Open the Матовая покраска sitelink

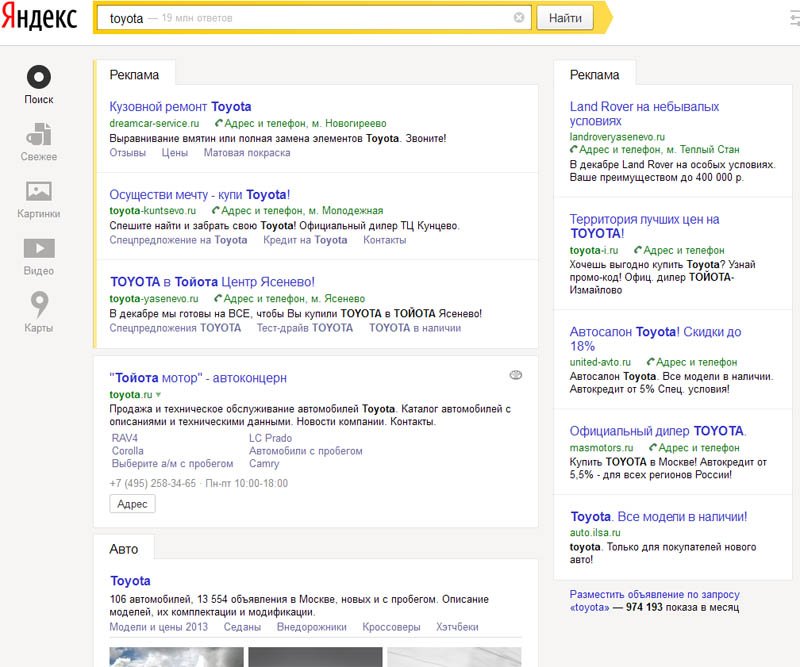[x=247, y=153]
